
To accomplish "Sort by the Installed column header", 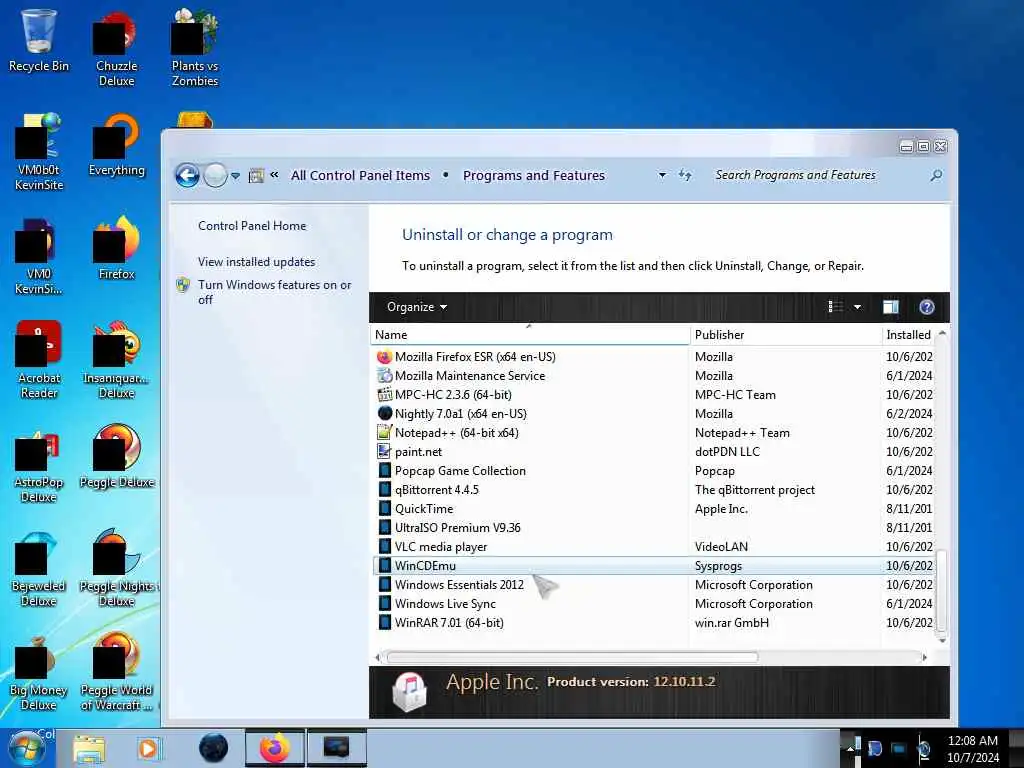I will 908,334.
